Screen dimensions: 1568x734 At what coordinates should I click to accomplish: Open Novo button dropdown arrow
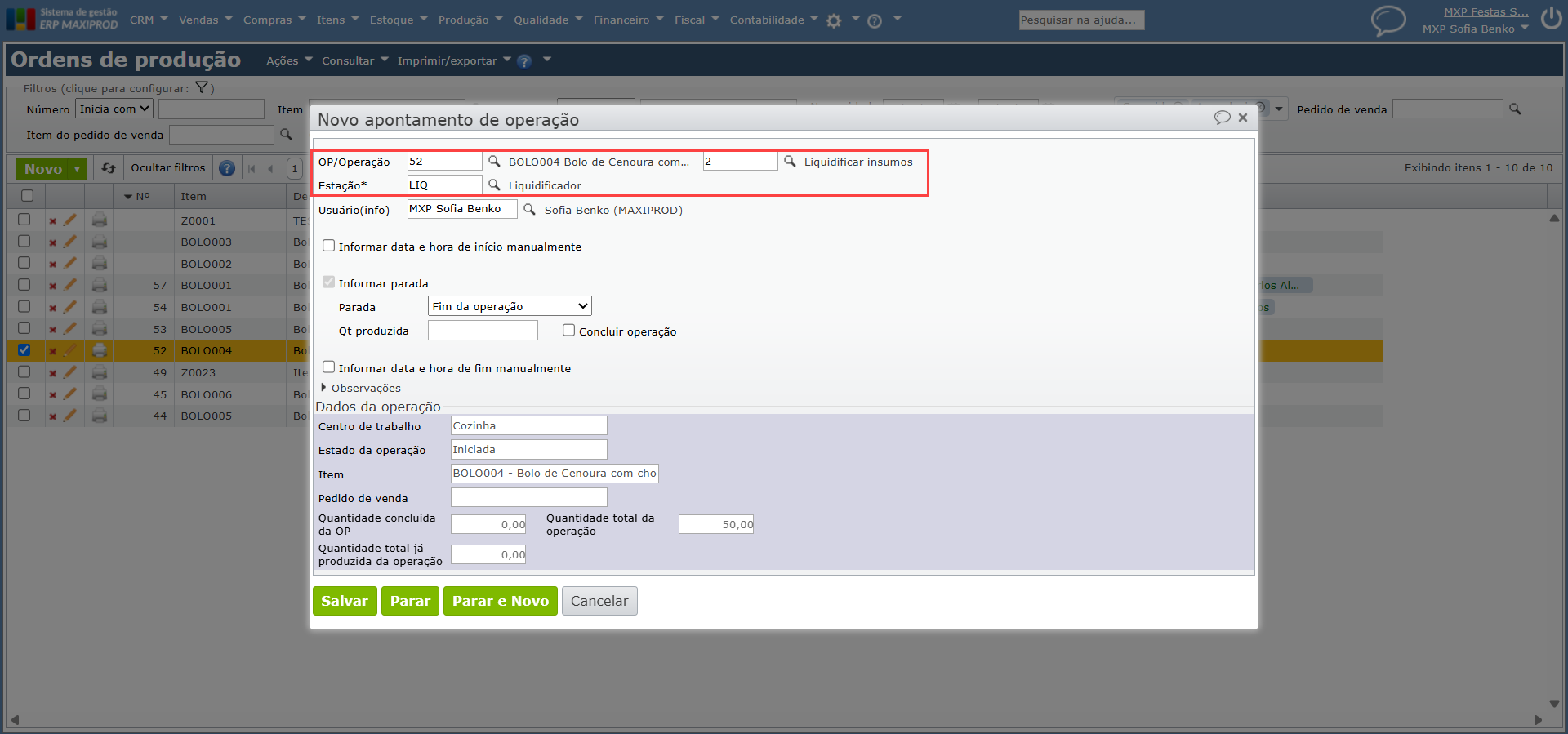tap(78, 169)
